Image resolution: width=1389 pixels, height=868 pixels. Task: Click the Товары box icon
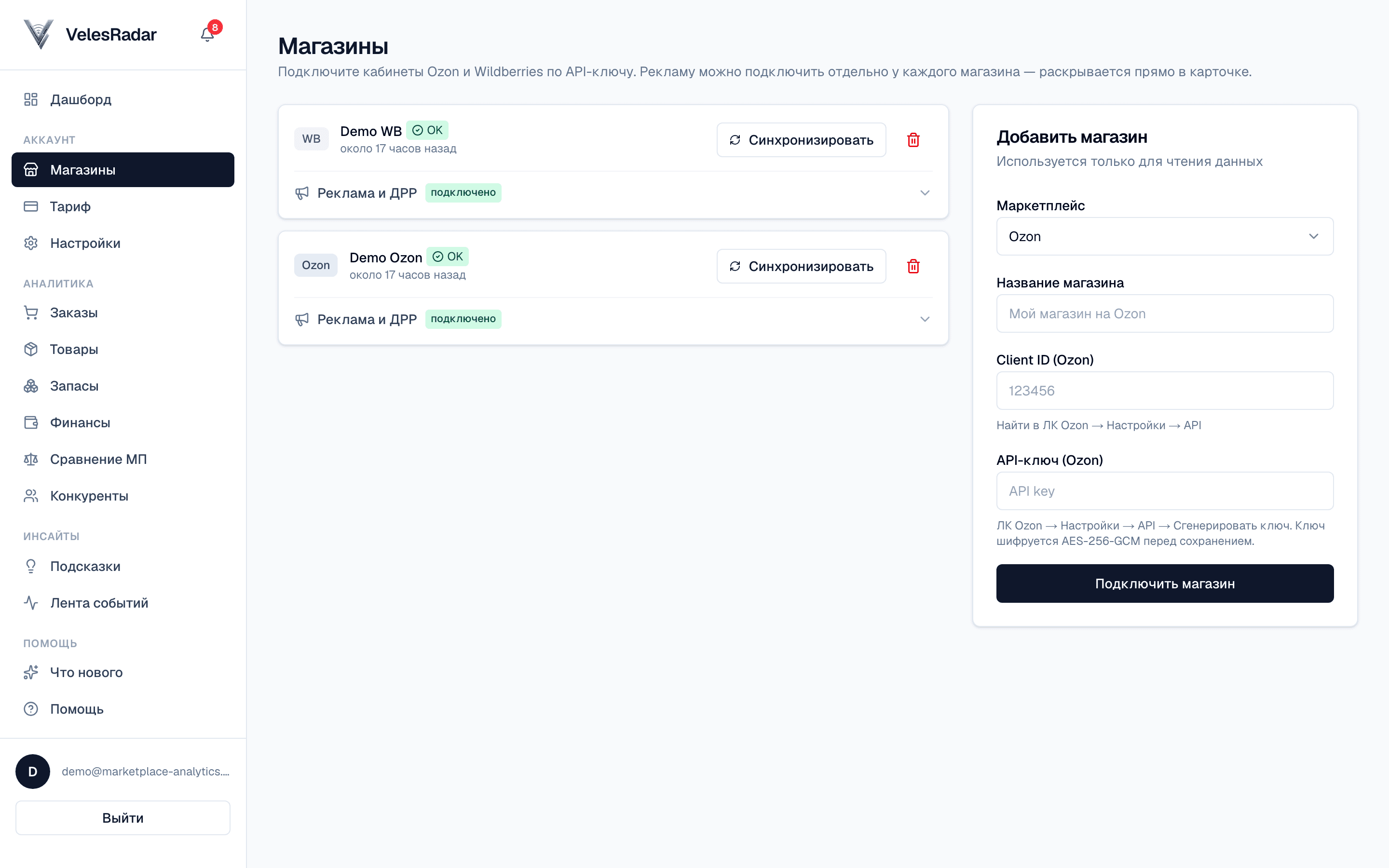31,349
